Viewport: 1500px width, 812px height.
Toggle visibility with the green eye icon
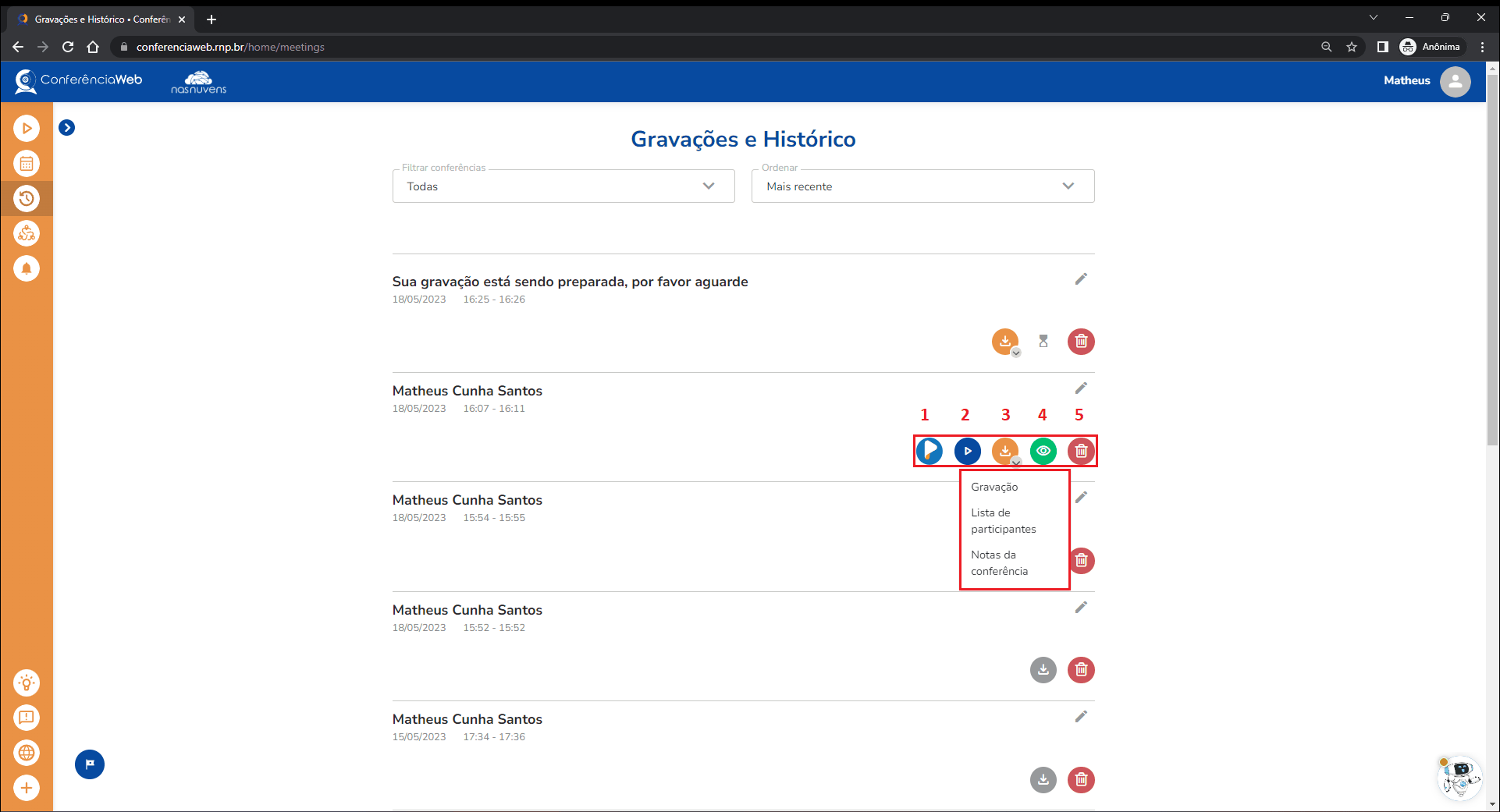1043,451
